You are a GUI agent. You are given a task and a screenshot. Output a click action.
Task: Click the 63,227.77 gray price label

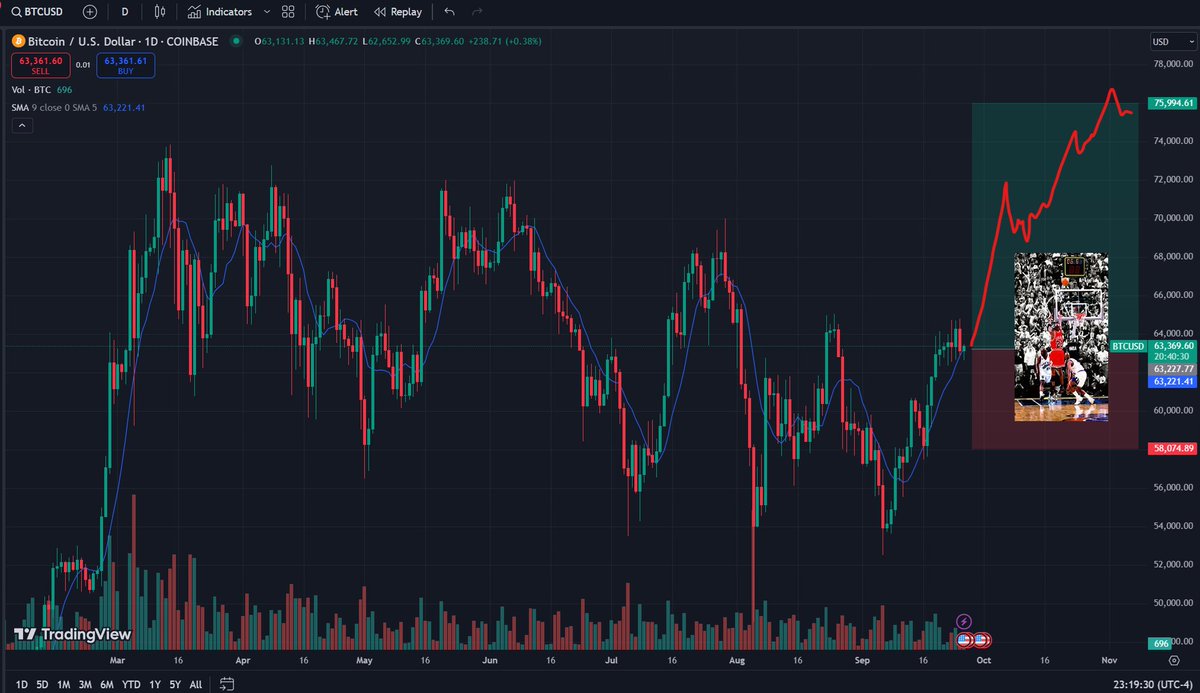(x=1174, y=369)
